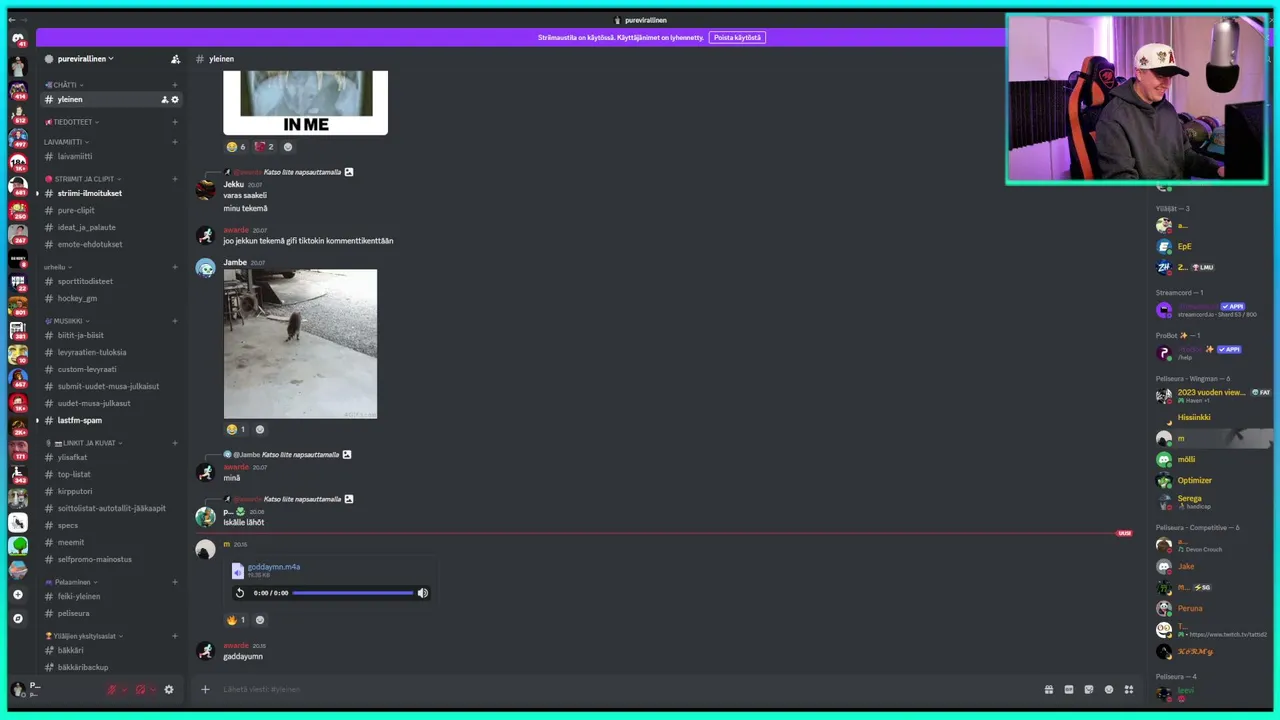Open microphone input options arrow
The height and width of the screenshot is (720, 1280).
tap(124, 689)
